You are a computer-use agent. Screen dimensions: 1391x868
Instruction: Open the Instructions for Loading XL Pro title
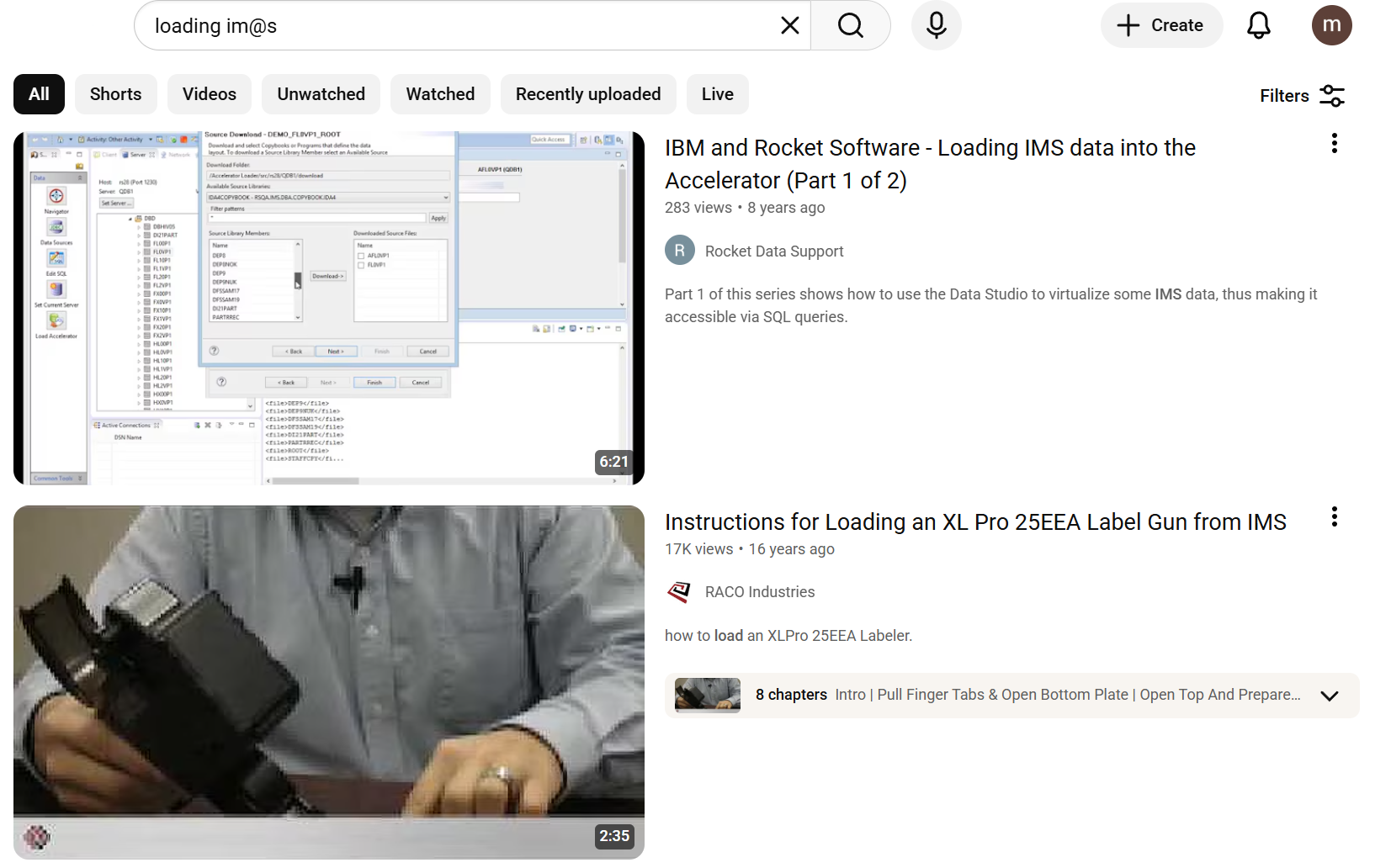(x=975, y=522)
